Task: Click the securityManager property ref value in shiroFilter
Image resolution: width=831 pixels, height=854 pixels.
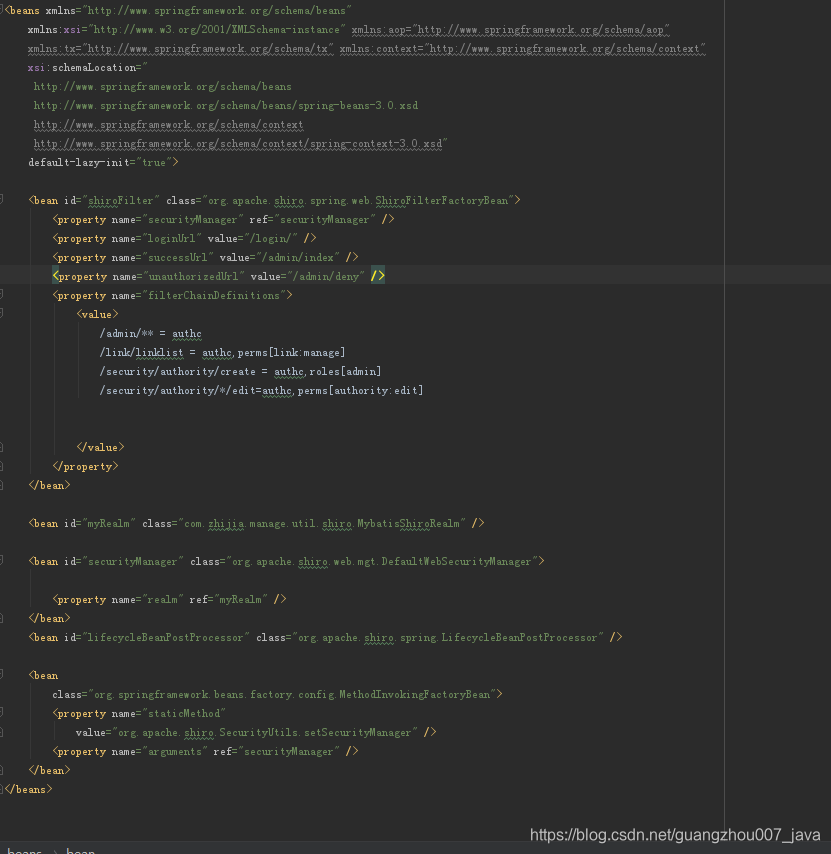Action: [325, 219]
